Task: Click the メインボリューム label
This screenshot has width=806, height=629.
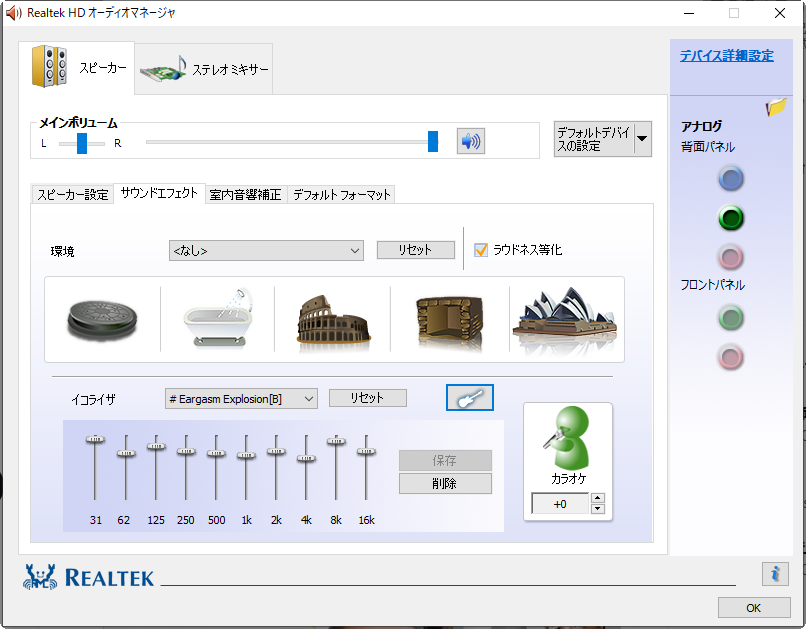Action: pyautogui.click(x=78, y=123)
